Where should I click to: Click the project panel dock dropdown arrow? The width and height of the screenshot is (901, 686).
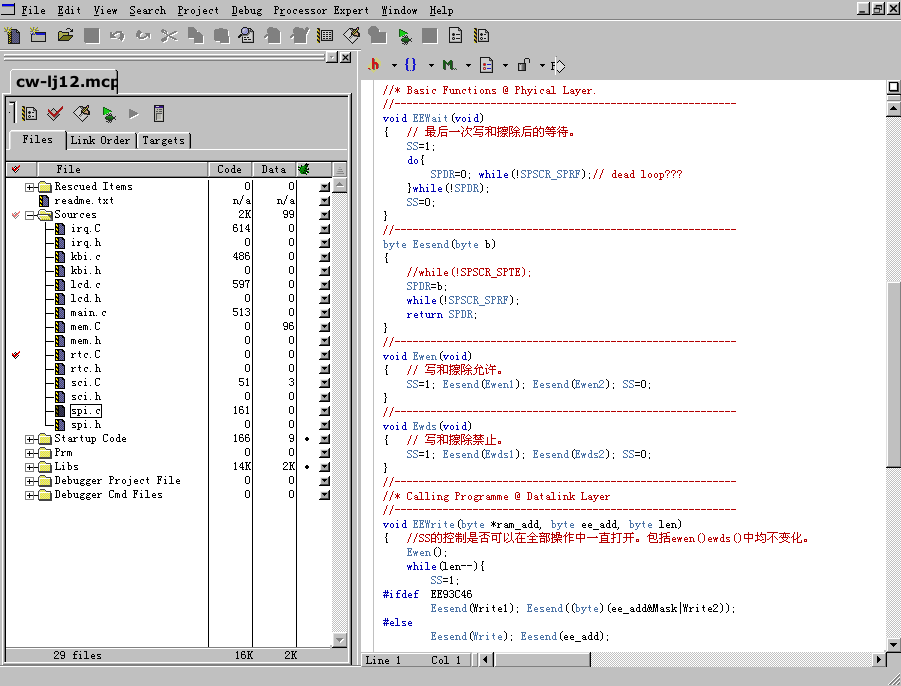click(x=332, y=57)
